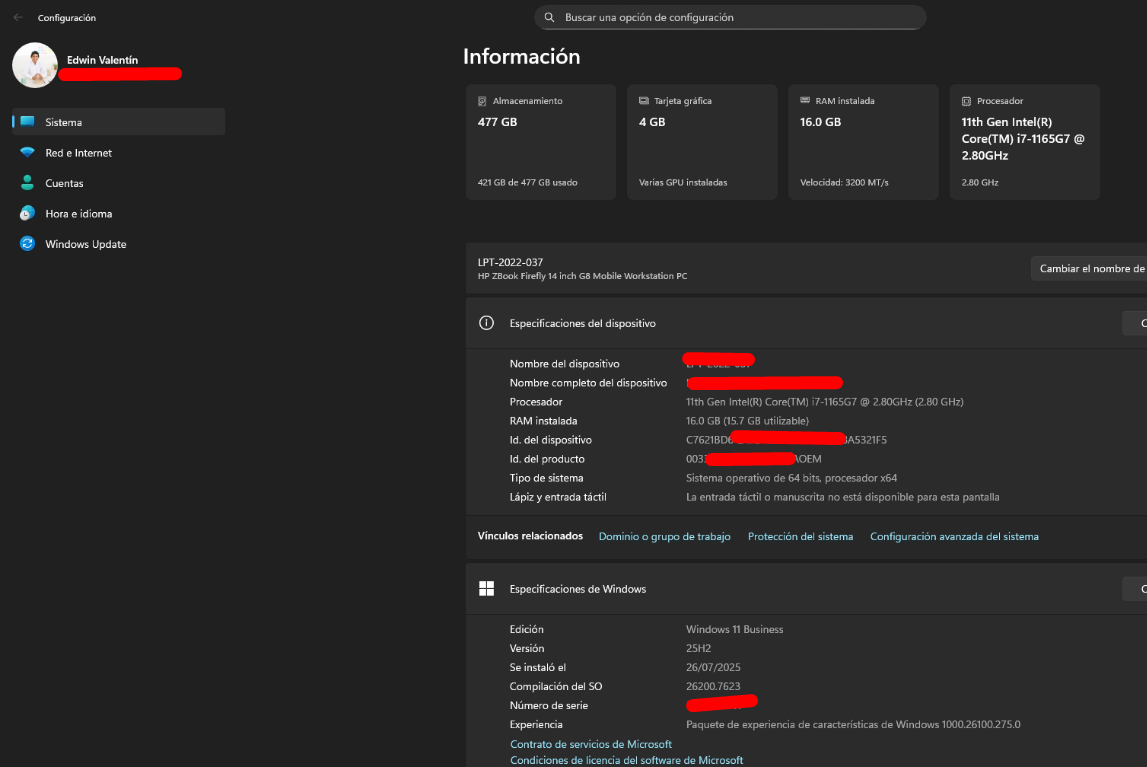Open the Almacenamiento 477 GB card
This screenshot has width=1147, height=767.
540,142
